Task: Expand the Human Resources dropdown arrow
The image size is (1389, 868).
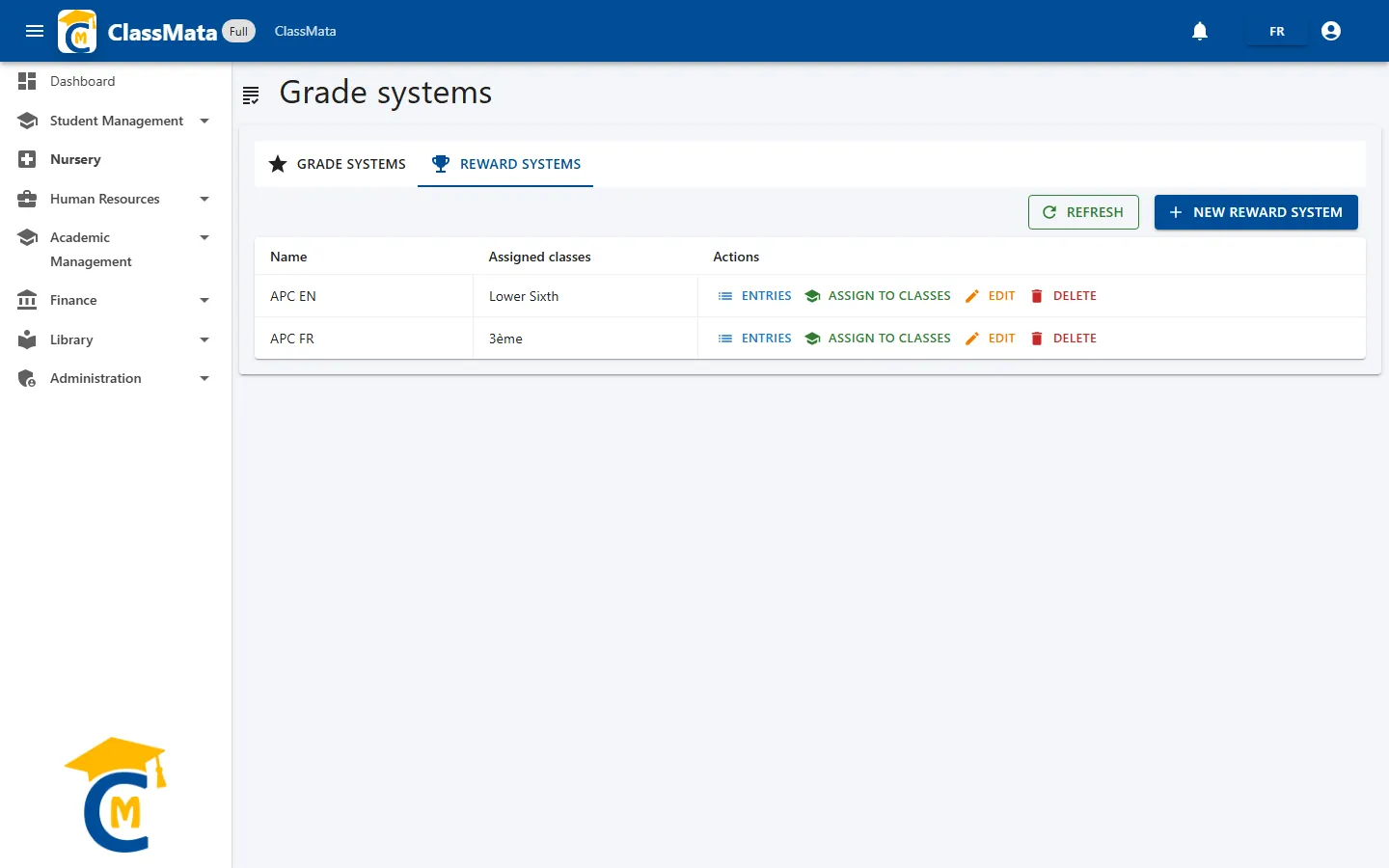Action: (x=204, y=199)
